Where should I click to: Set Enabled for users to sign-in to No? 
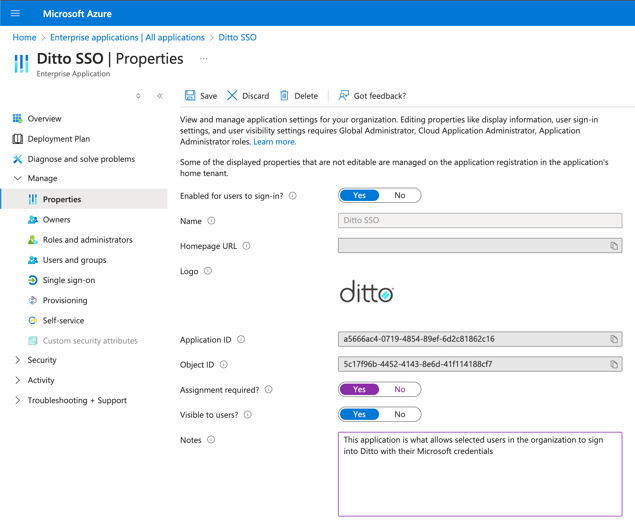coord(400,196)
